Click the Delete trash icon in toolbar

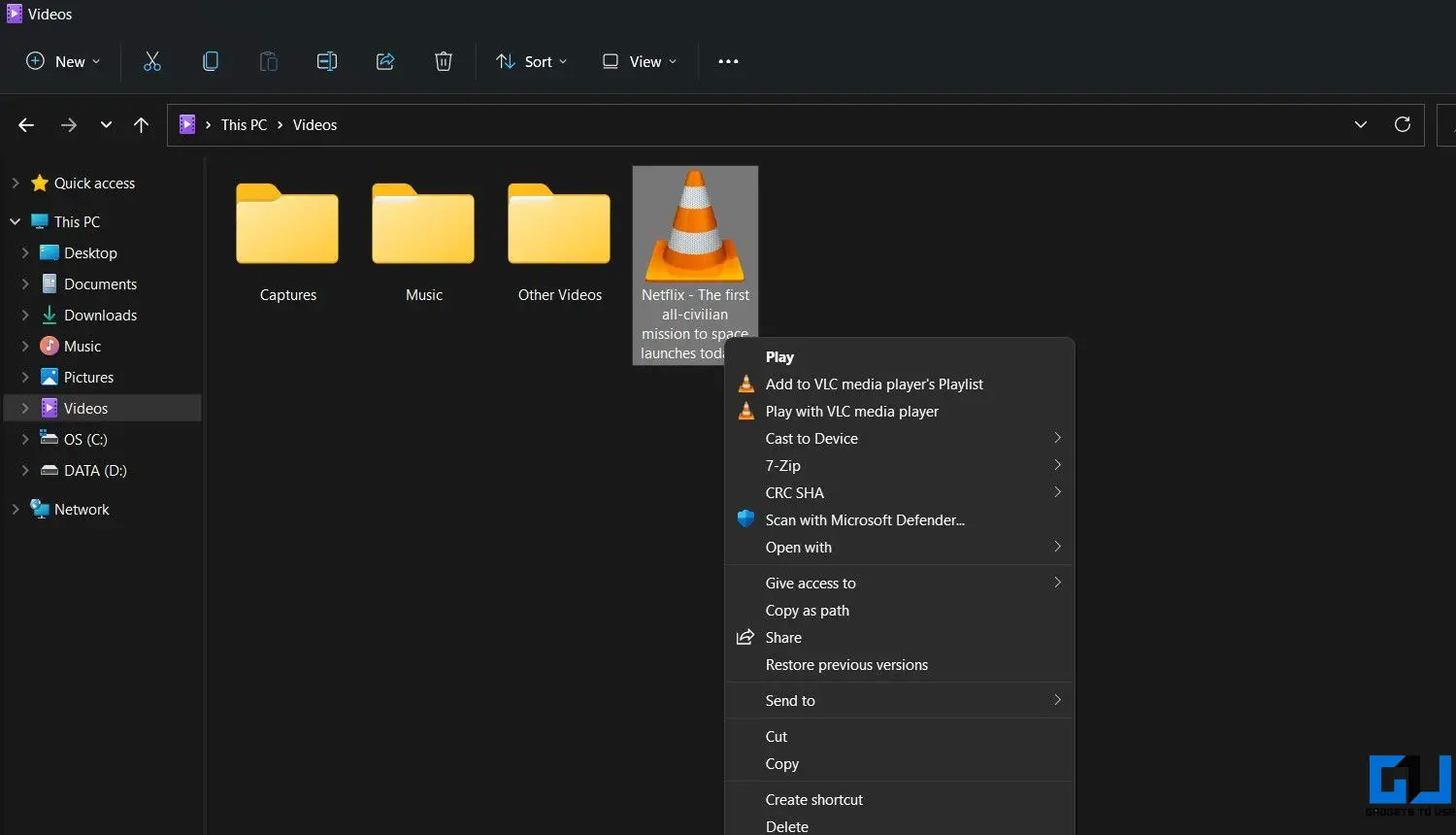coord(444,61)
